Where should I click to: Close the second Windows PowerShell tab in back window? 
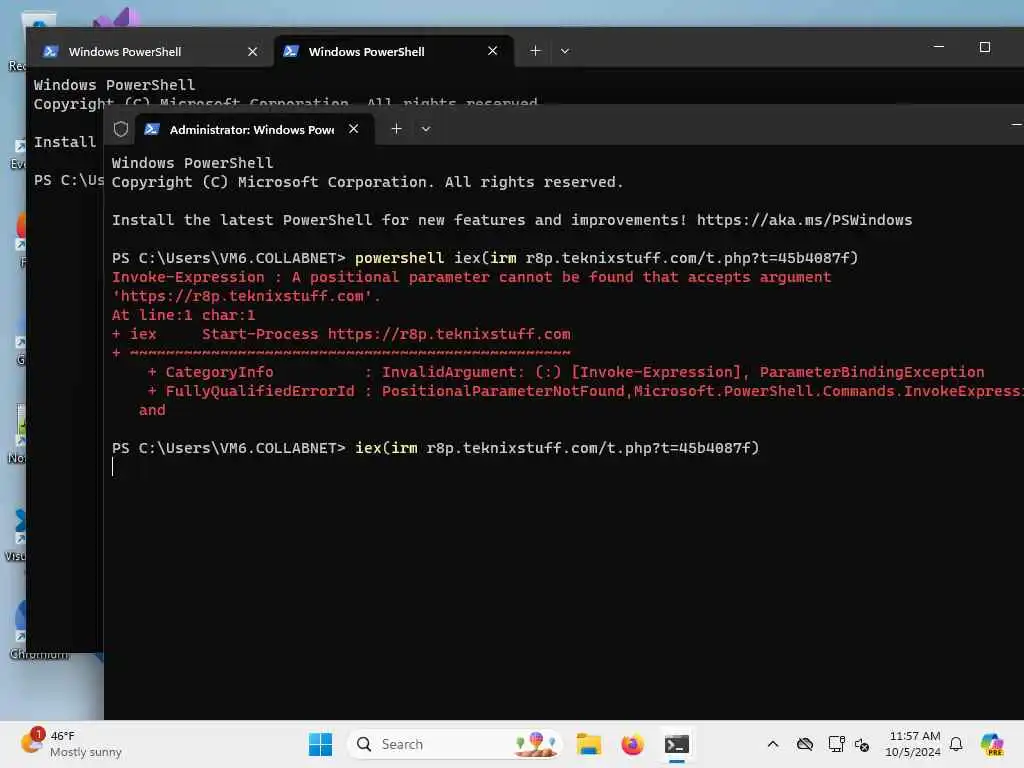click(x=492, y=51)
